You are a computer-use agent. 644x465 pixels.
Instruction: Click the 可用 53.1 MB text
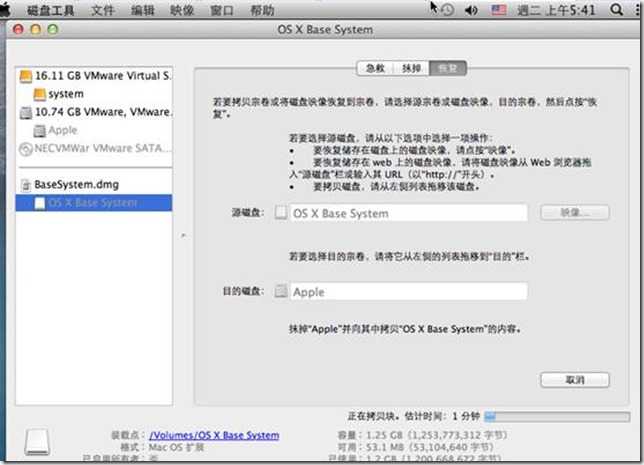[416, 447]
